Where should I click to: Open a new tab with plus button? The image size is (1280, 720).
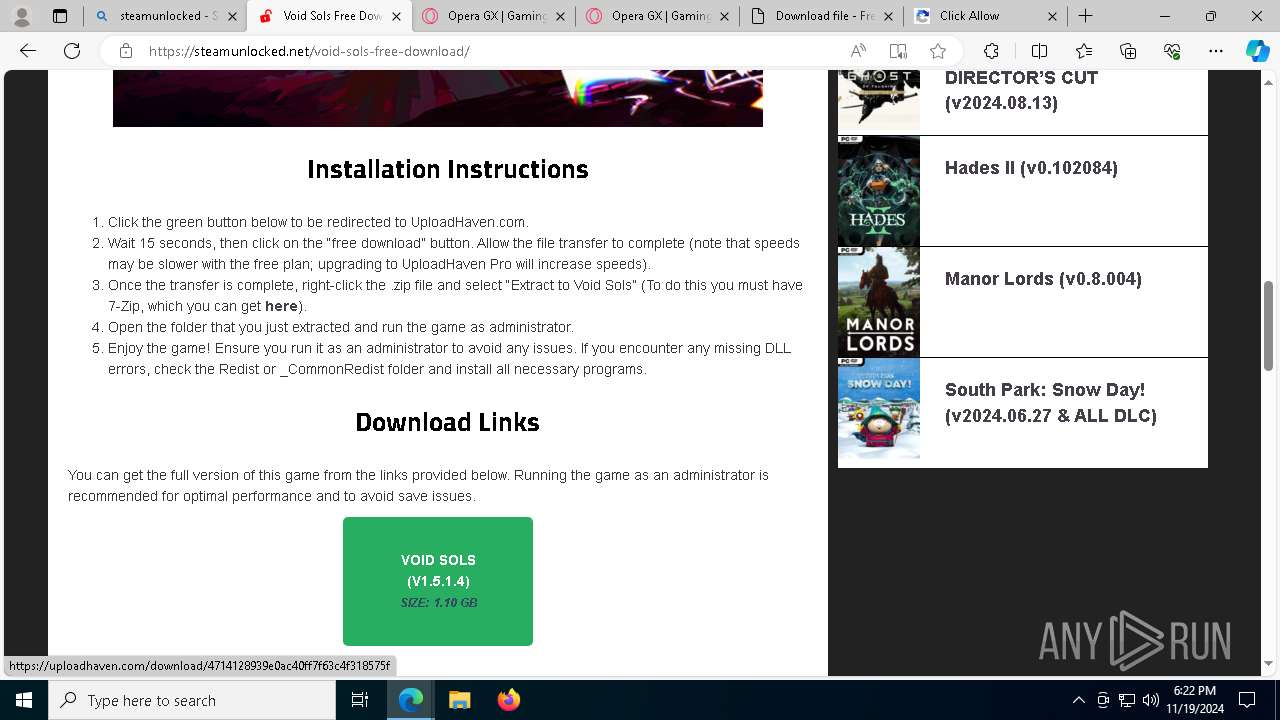(1085, 16)
